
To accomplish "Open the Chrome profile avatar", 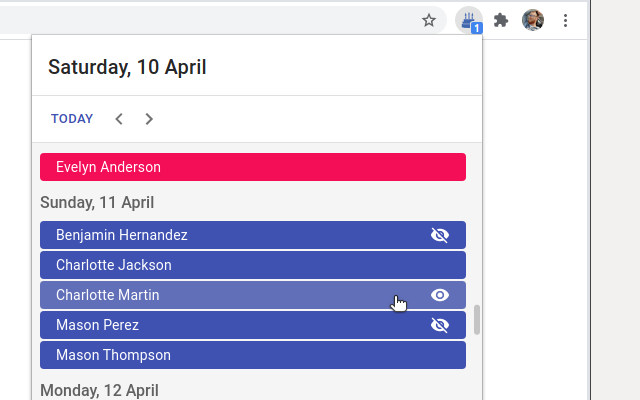I will 533,20.
